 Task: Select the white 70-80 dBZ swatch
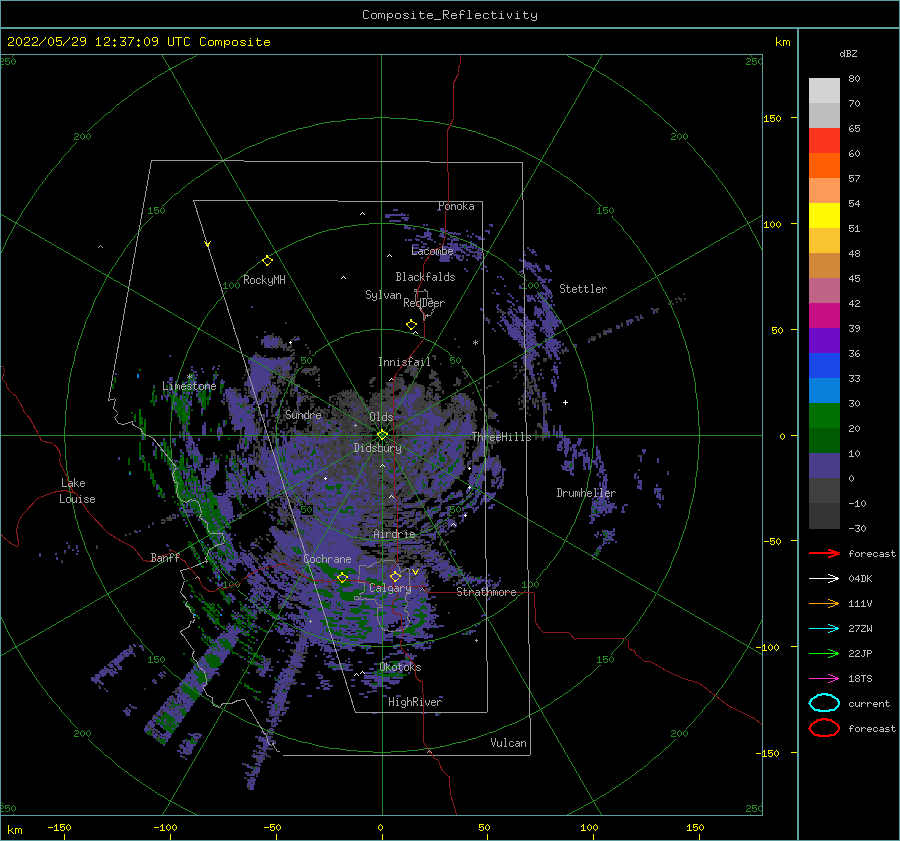(824, 91)
